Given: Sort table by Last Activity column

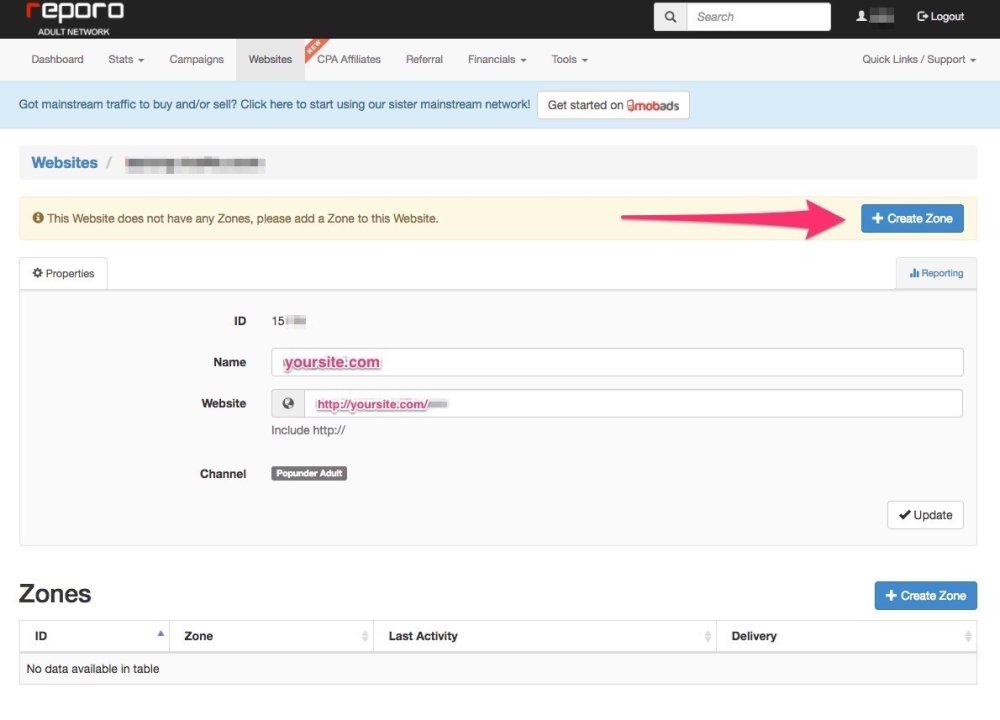Looking at the screenshot, I should (x=545, y=636).
